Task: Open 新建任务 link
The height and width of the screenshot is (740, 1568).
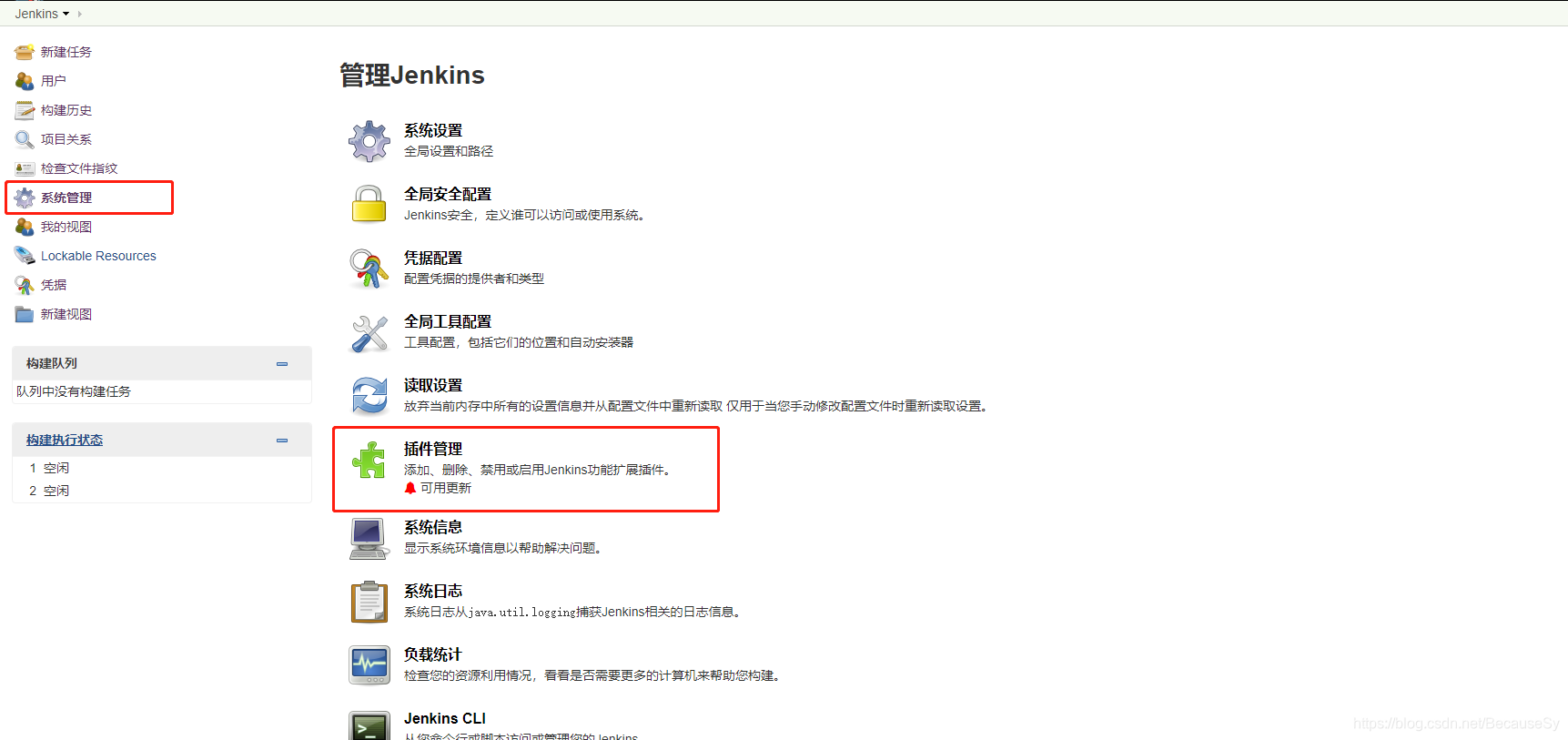Action: 66,52
